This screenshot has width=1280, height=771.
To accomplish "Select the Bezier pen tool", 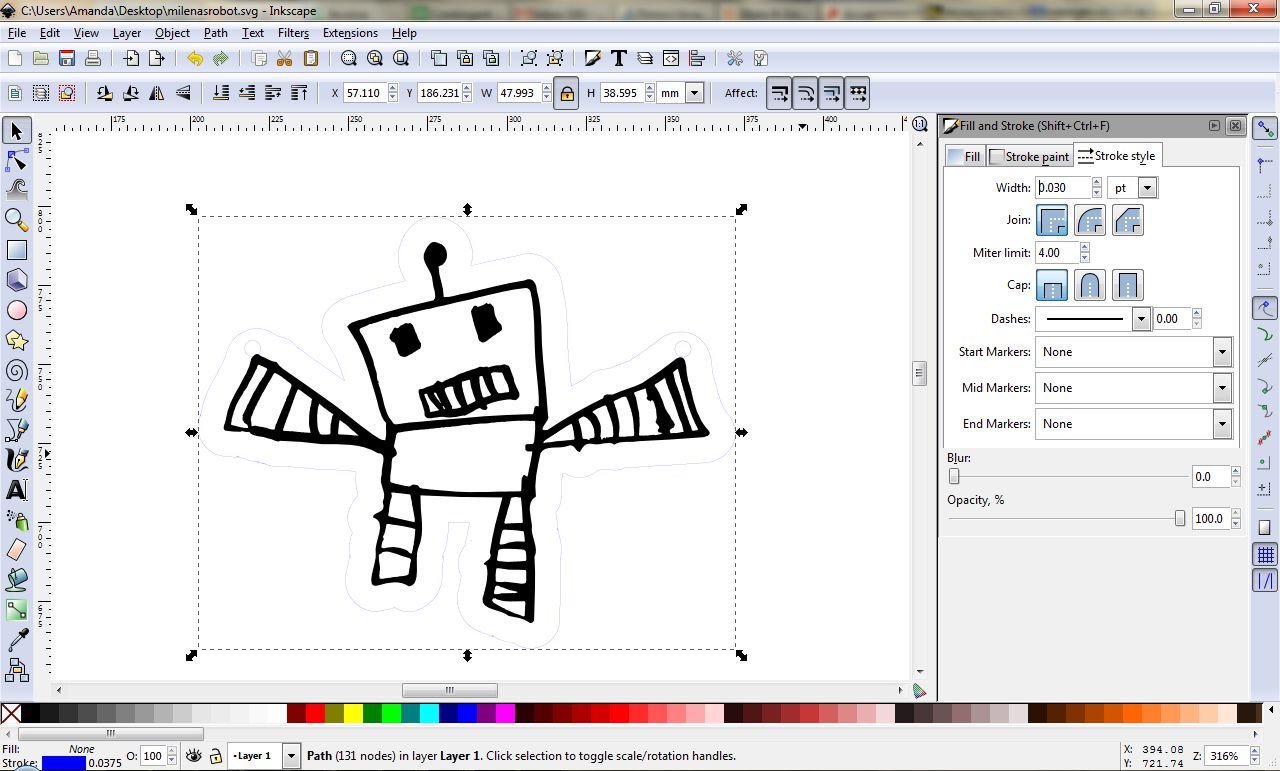I will (x=16, y=430).
